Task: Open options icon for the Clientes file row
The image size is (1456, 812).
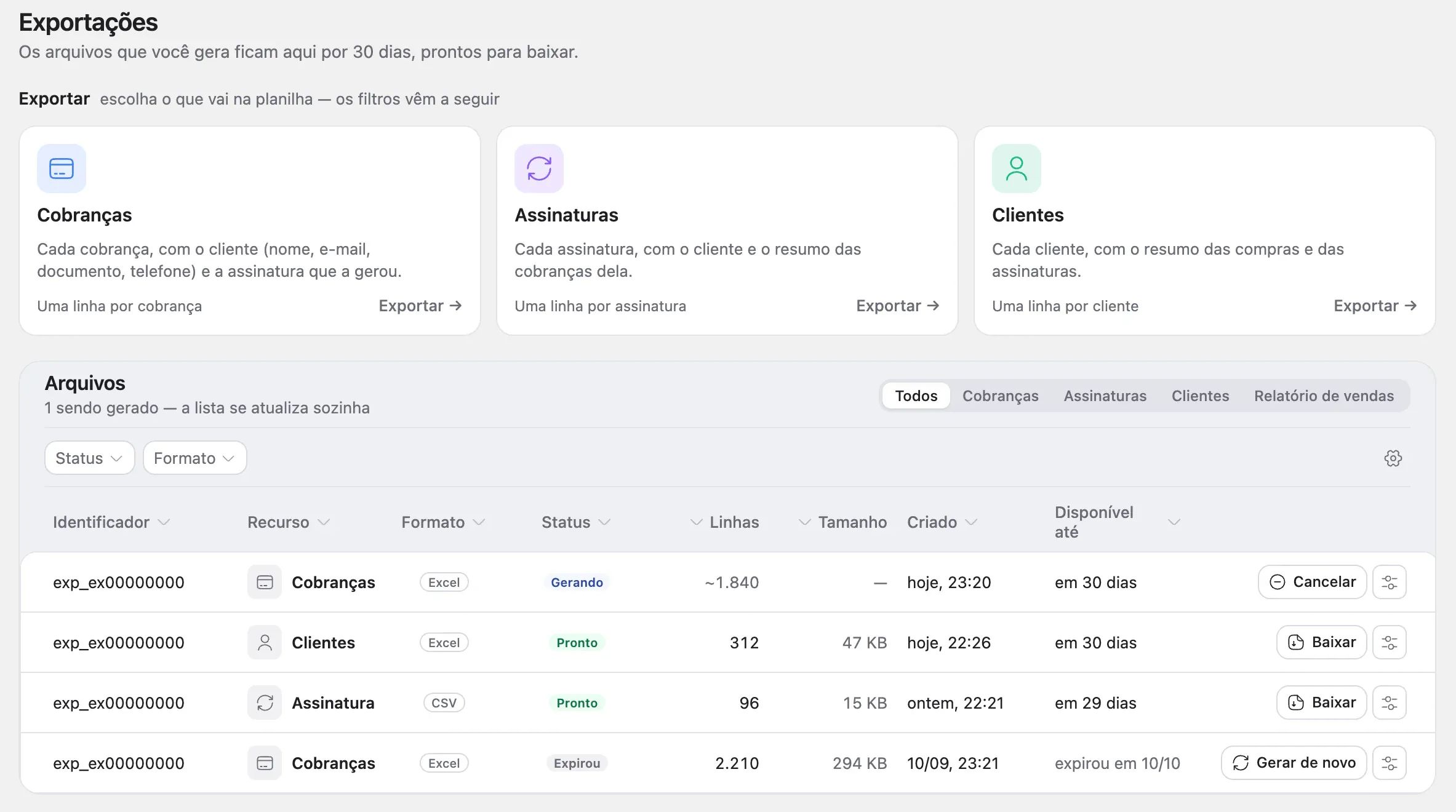Action: click(x=1390, y=642)
